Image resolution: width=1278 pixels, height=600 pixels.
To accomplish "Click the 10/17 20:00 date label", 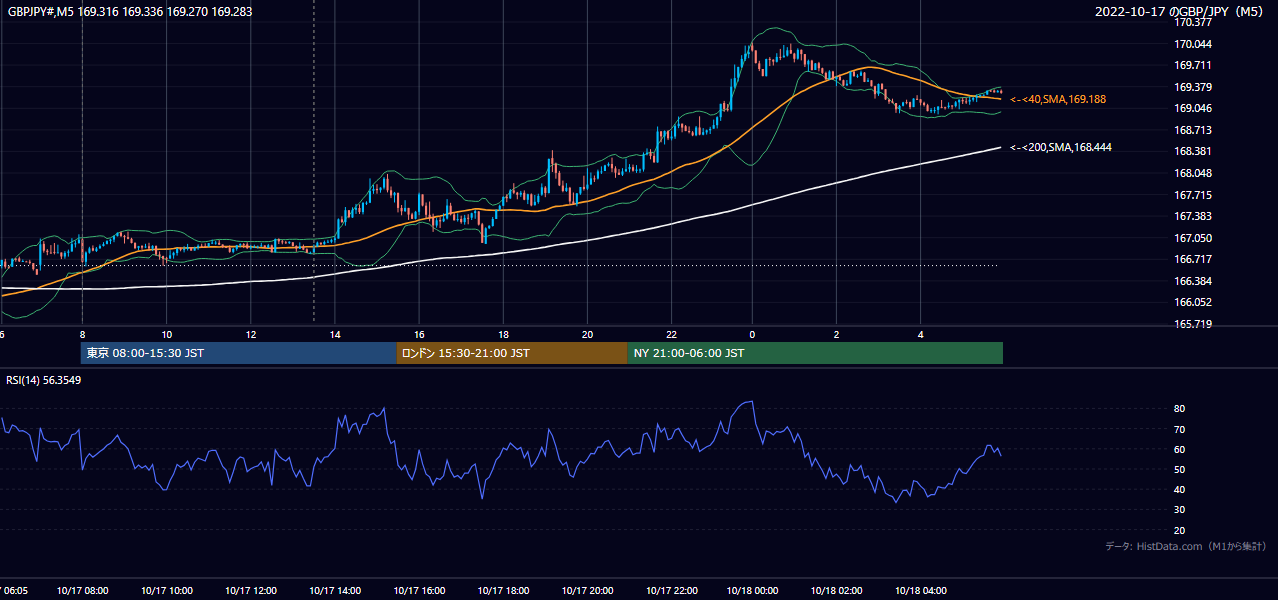I will pyautogui.click(x=587, y=591).
